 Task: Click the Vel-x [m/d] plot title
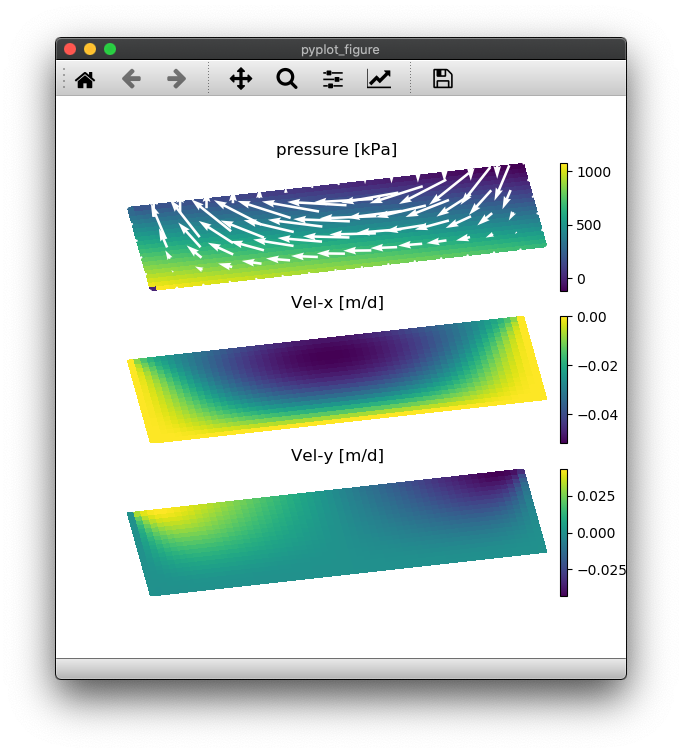(x=337, y=303)
